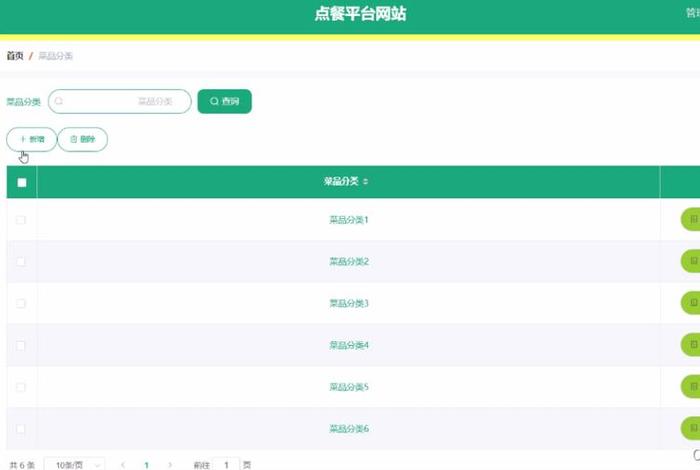Click the green action button for 菜品分类4
This screenshot has height=470, width=700.
coord(690,345)
